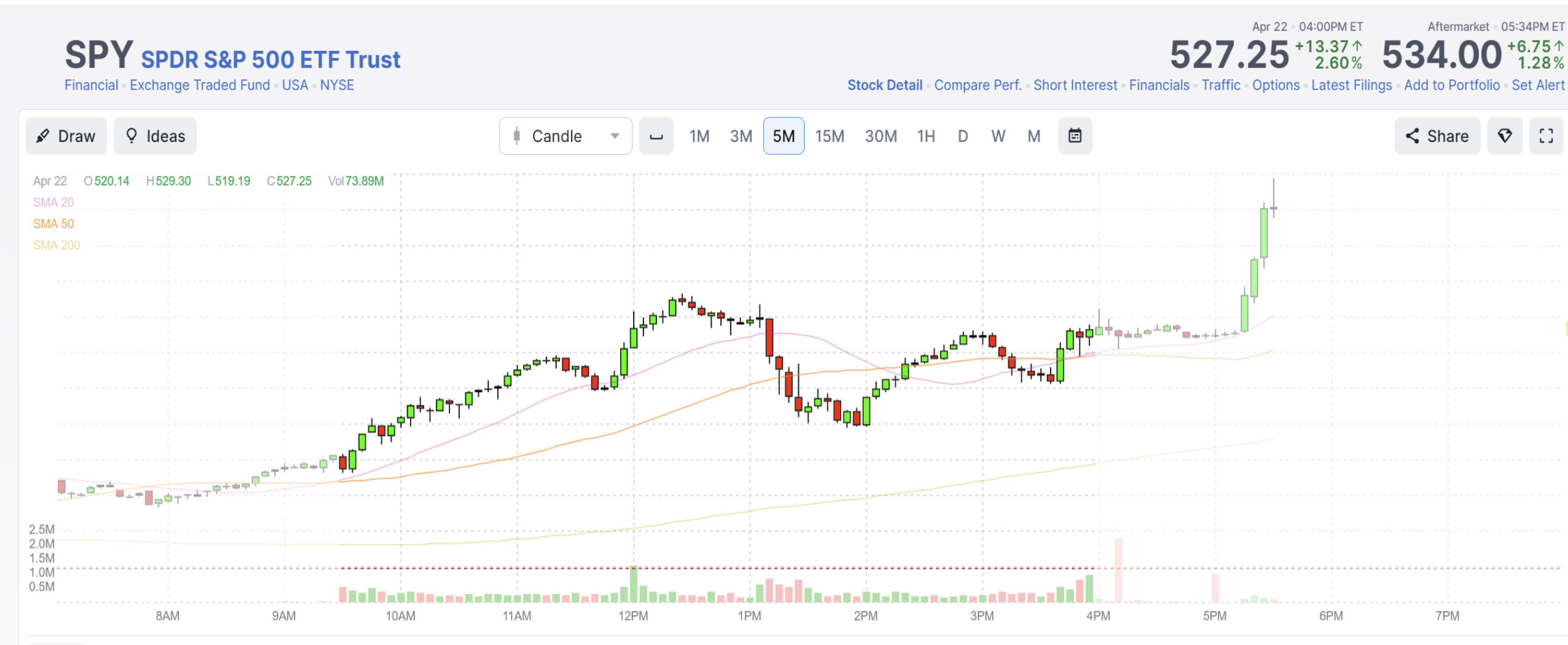Open Ideas with the lightbulb icon
Image resolution: width=1568 pixels, height=645 pixels.
[x=155, y=136]
